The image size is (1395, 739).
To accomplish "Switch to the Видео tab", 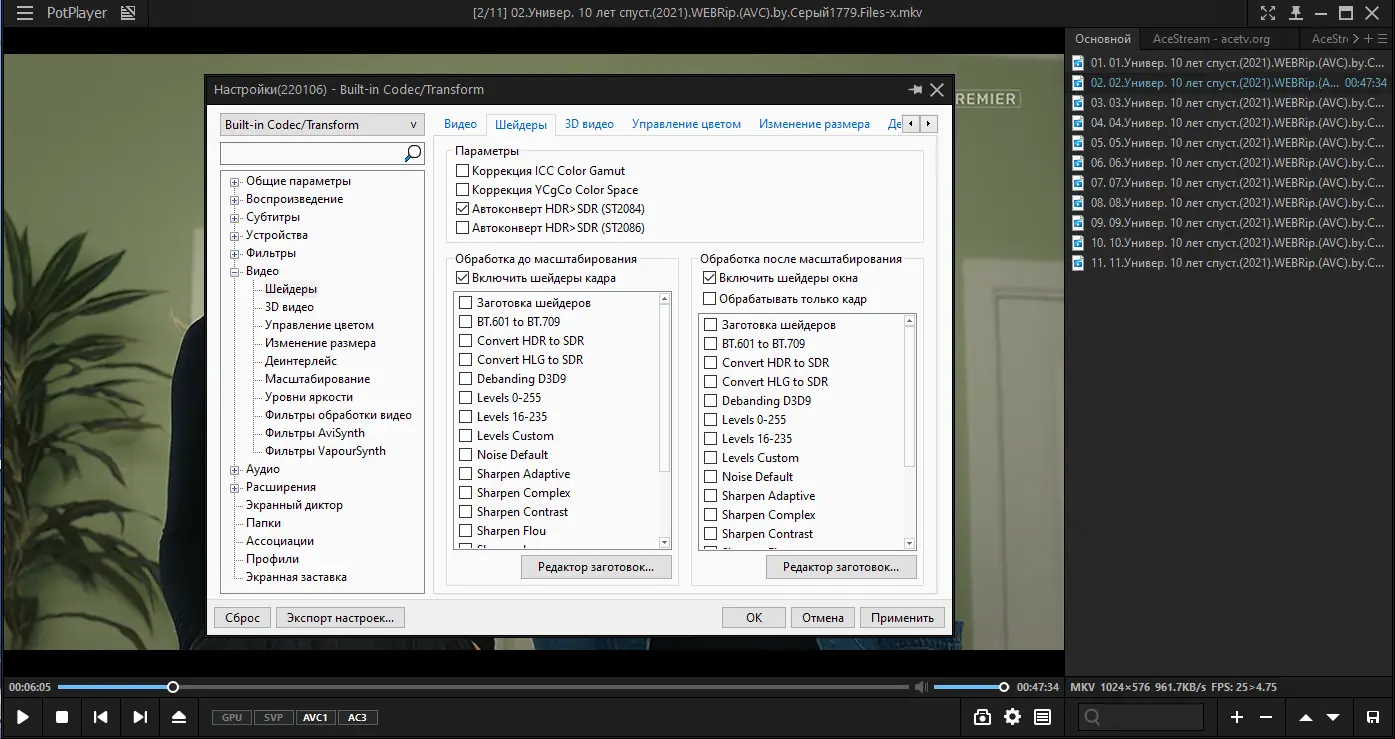I will [460, 124].
